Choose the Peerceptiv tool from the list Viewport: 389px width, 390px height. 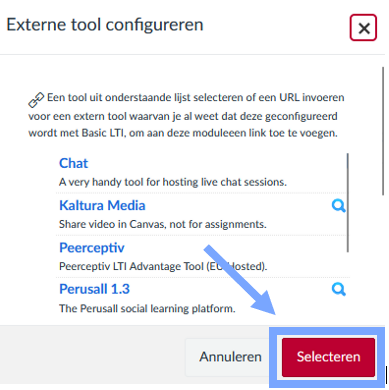tap(92, 248)
